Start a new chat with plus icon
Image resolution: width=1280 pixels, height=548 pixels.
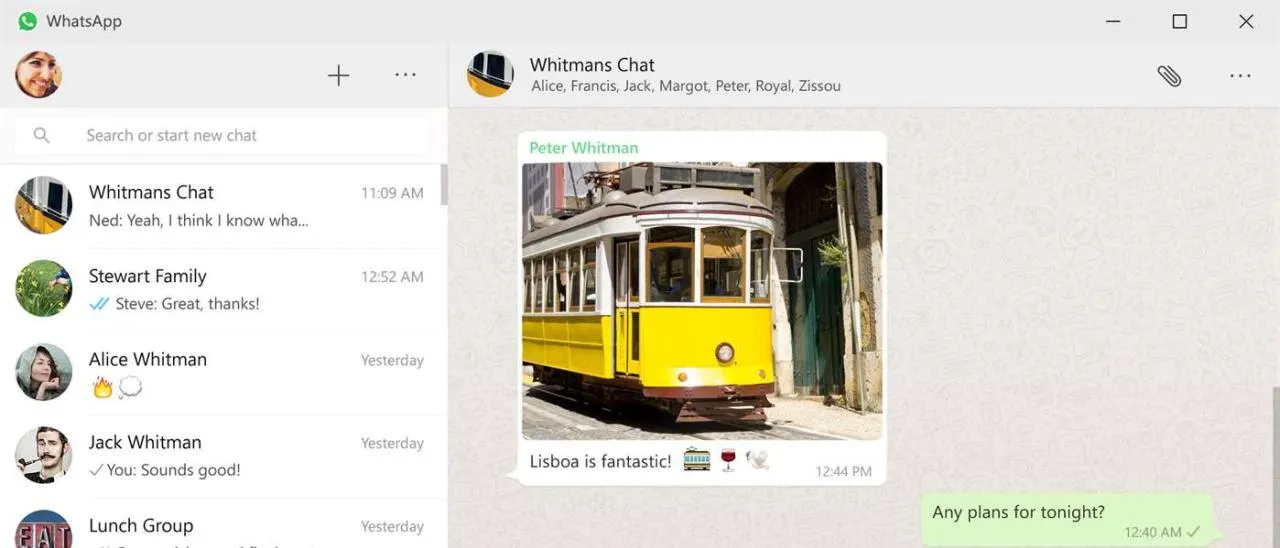(x=339, y=75)
